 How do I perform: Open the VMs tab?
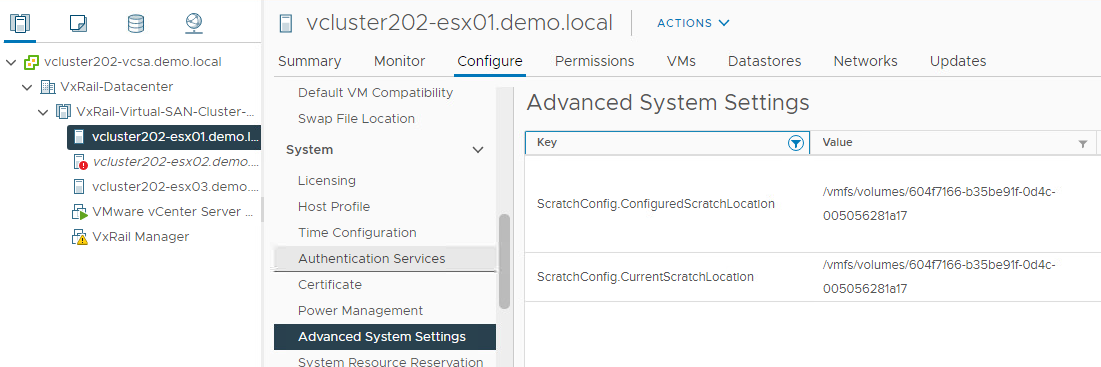pyautogui.click(x=681, y=61)
